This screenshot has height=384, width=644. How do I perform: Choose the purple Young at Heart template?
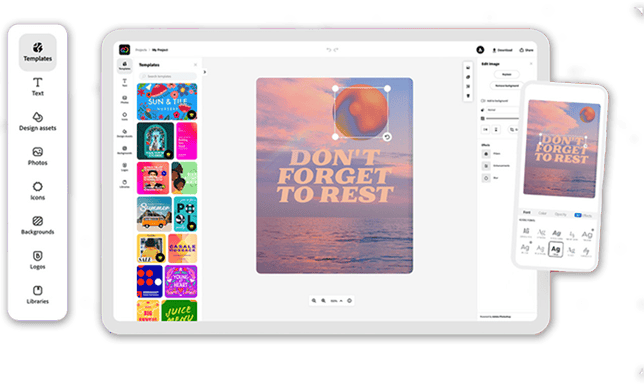[x=181, y=281]
